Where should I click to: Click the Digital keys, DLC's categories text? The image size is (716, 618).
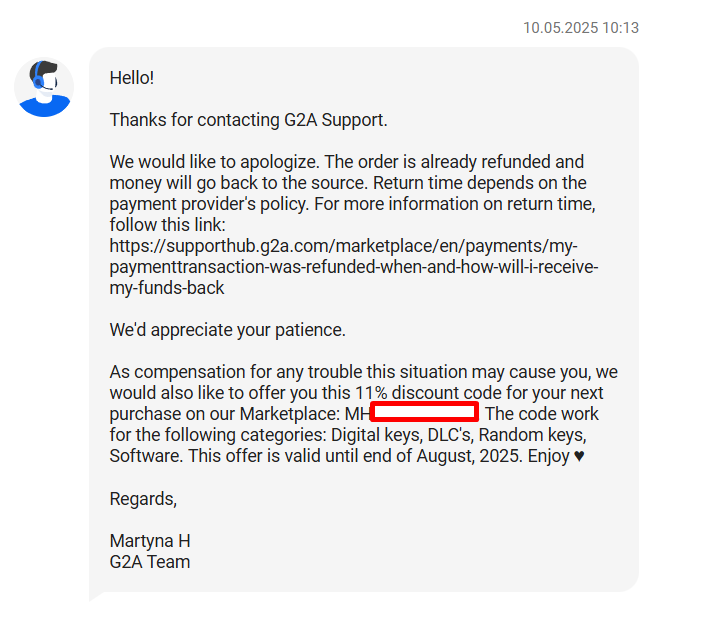(x=401, y=435)
